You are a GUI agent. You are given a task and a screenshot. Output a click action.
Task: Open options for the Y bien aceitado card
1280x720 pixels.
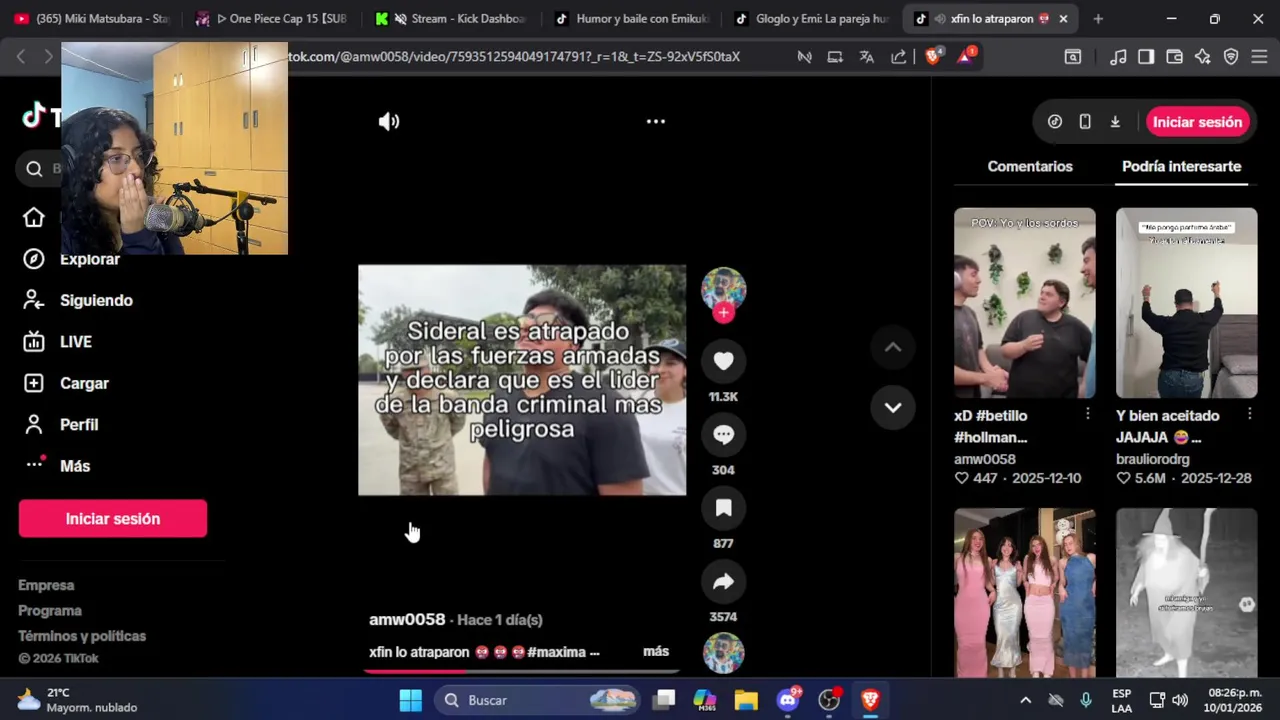tap(1249, 414)
